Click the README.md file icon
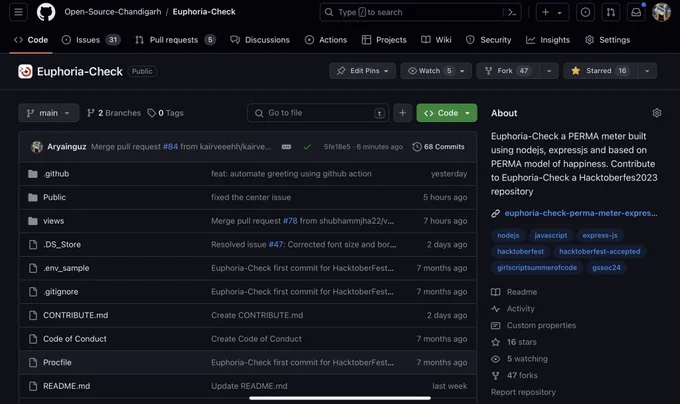680x404 pixels. [x=33, y=386]
